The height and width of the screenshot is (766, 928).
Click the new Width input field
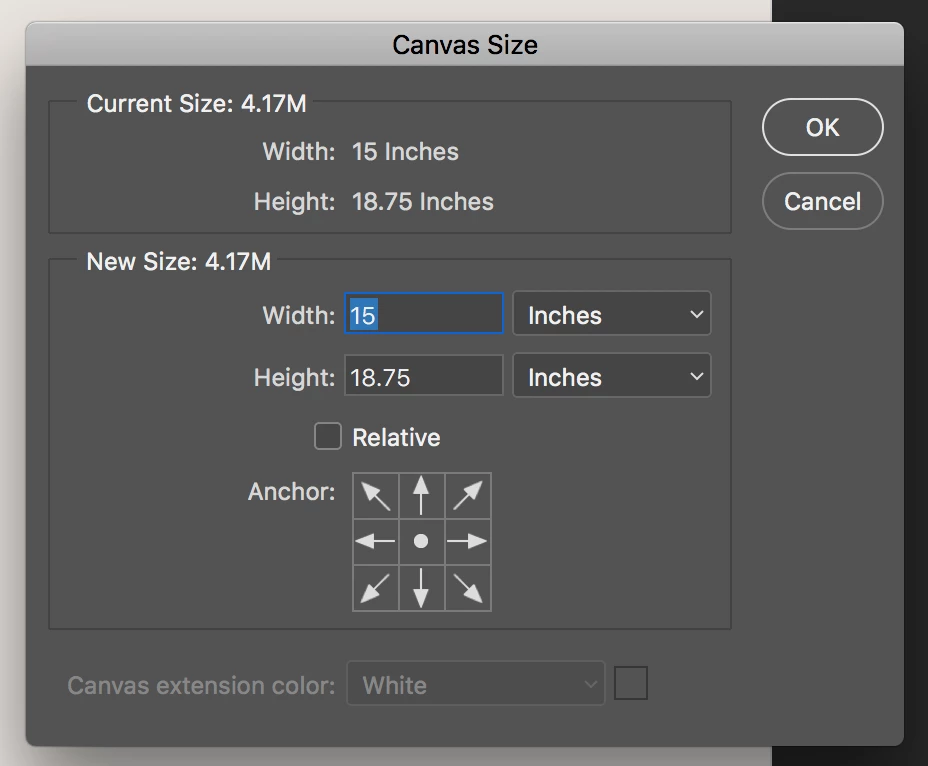pyautogui.click(x=424, y=315)
